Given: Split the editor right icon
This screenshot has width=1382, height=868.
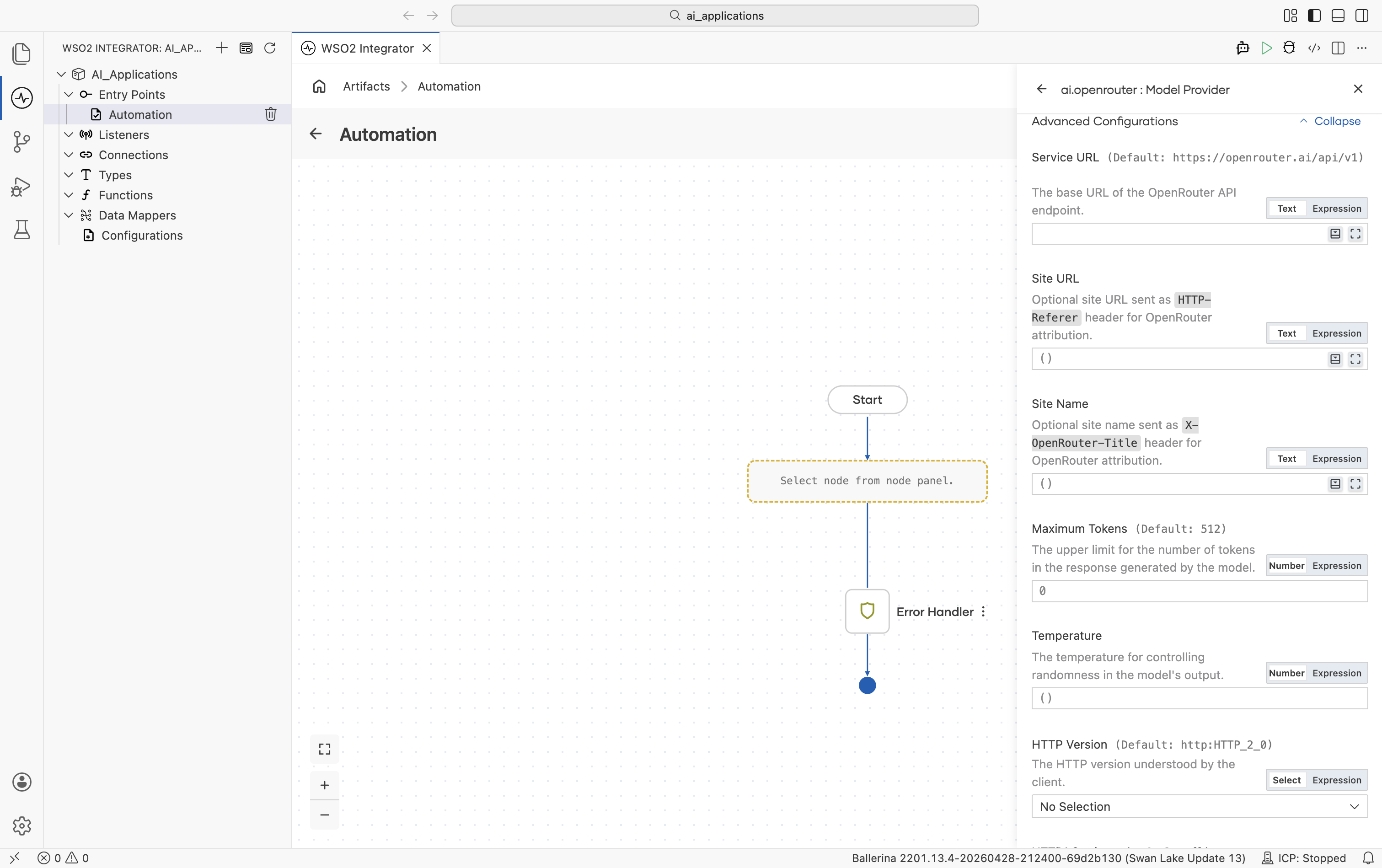Looking at the screenshot, I should 1338,48.
